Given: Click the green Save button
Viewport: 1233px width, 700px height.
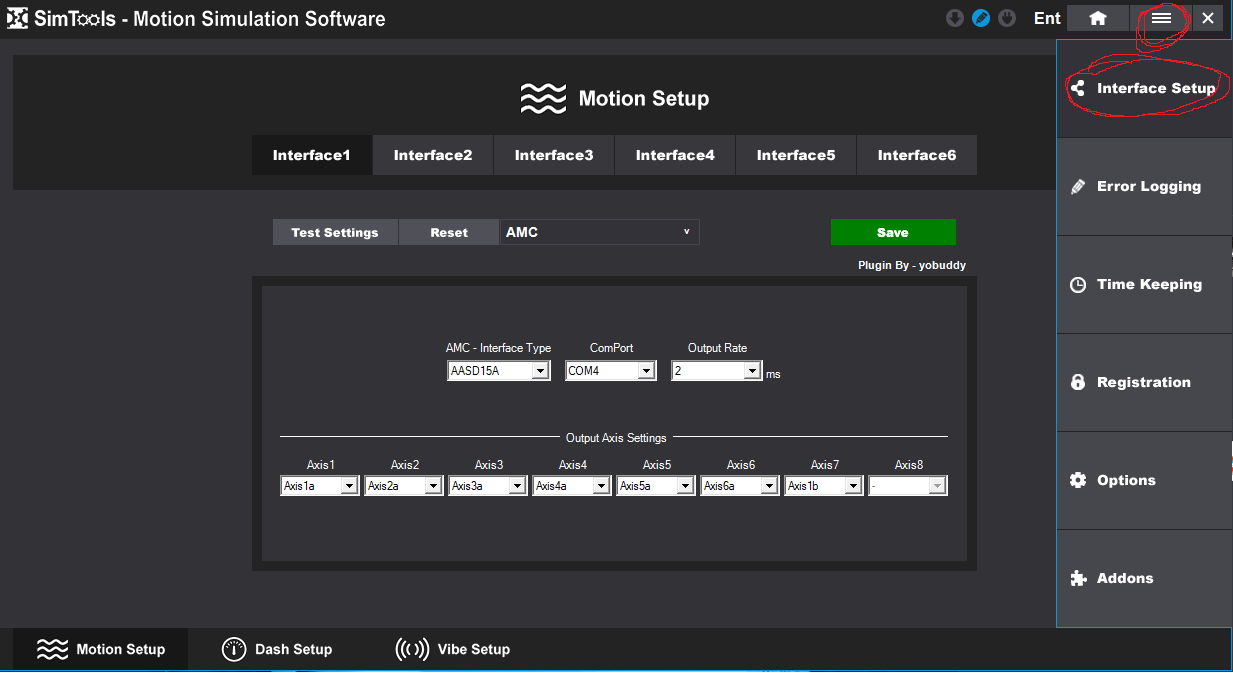Looking at the screenshot, I should tap(893, 232).
